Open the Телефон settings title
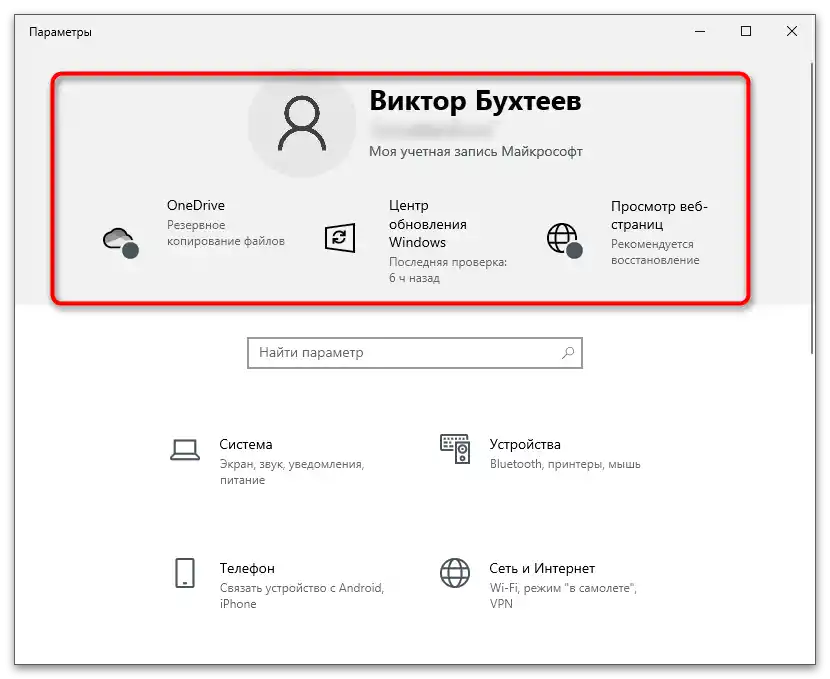The width and height of the screenshot is (830, 679). pyautogui.click(x=247, y=568)
